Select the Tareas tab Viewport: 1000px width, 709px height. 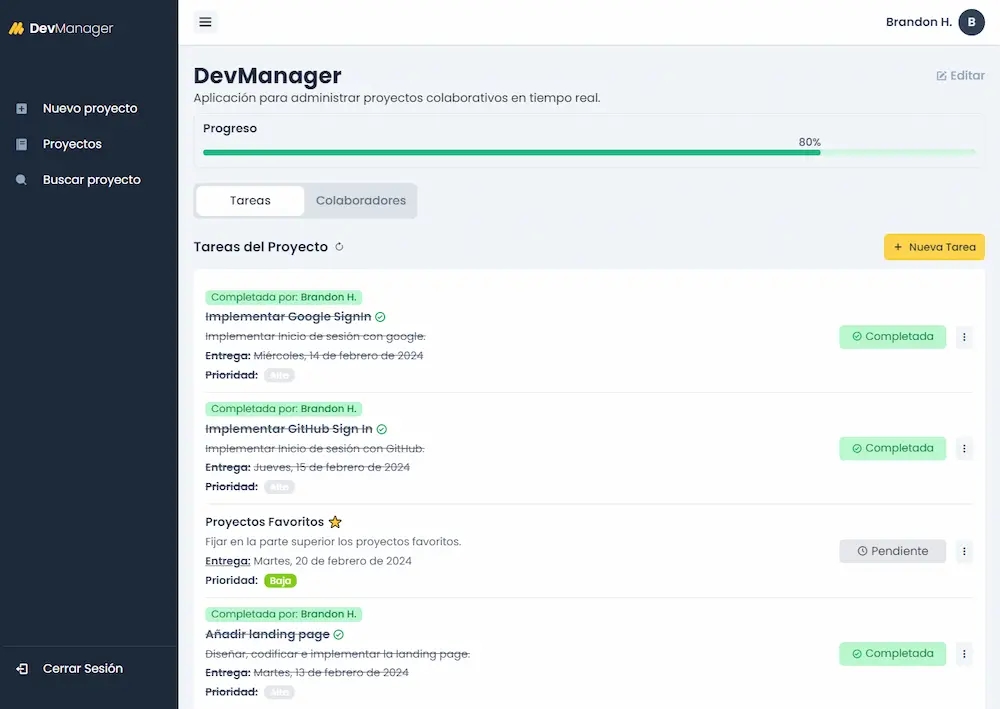tap(250, 200)
